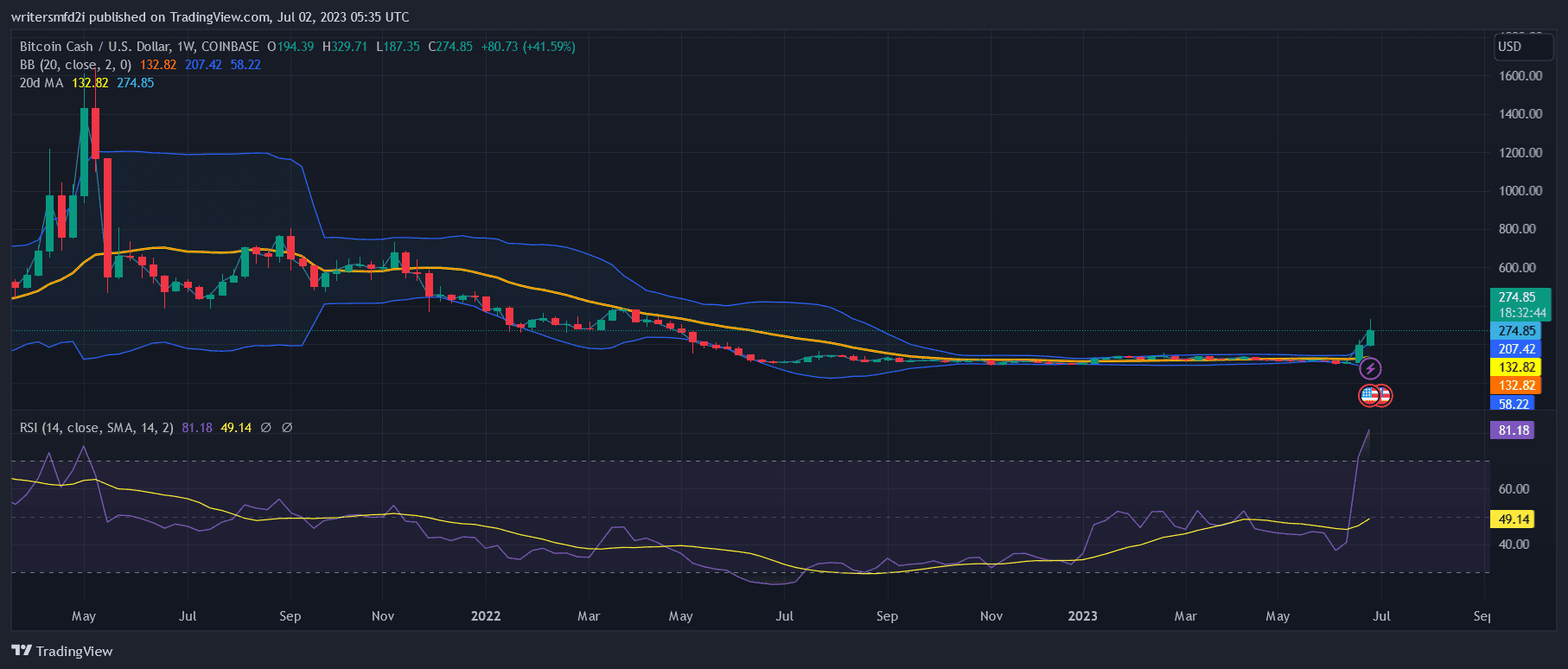The width and height of the screenshot is (1568, 669).
Task: Select the 20d MA indicator legend
Action: click(x=41, y=83)
